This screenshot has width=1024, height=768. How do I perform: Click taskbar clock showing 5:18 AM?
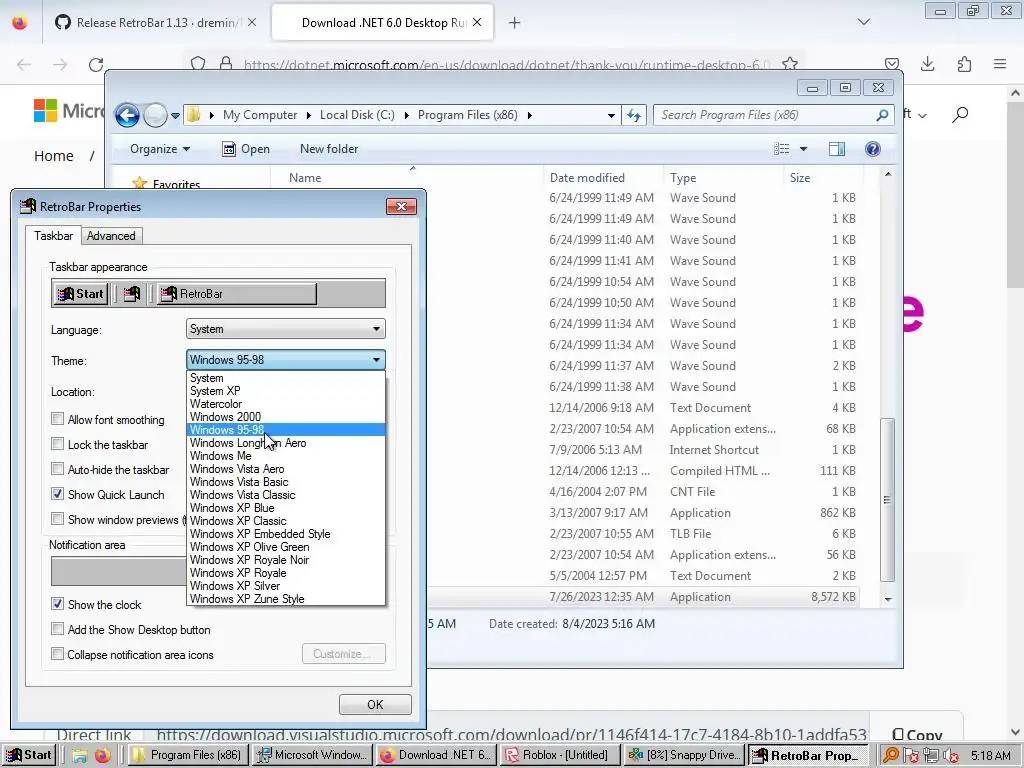[x=991, y=756]
